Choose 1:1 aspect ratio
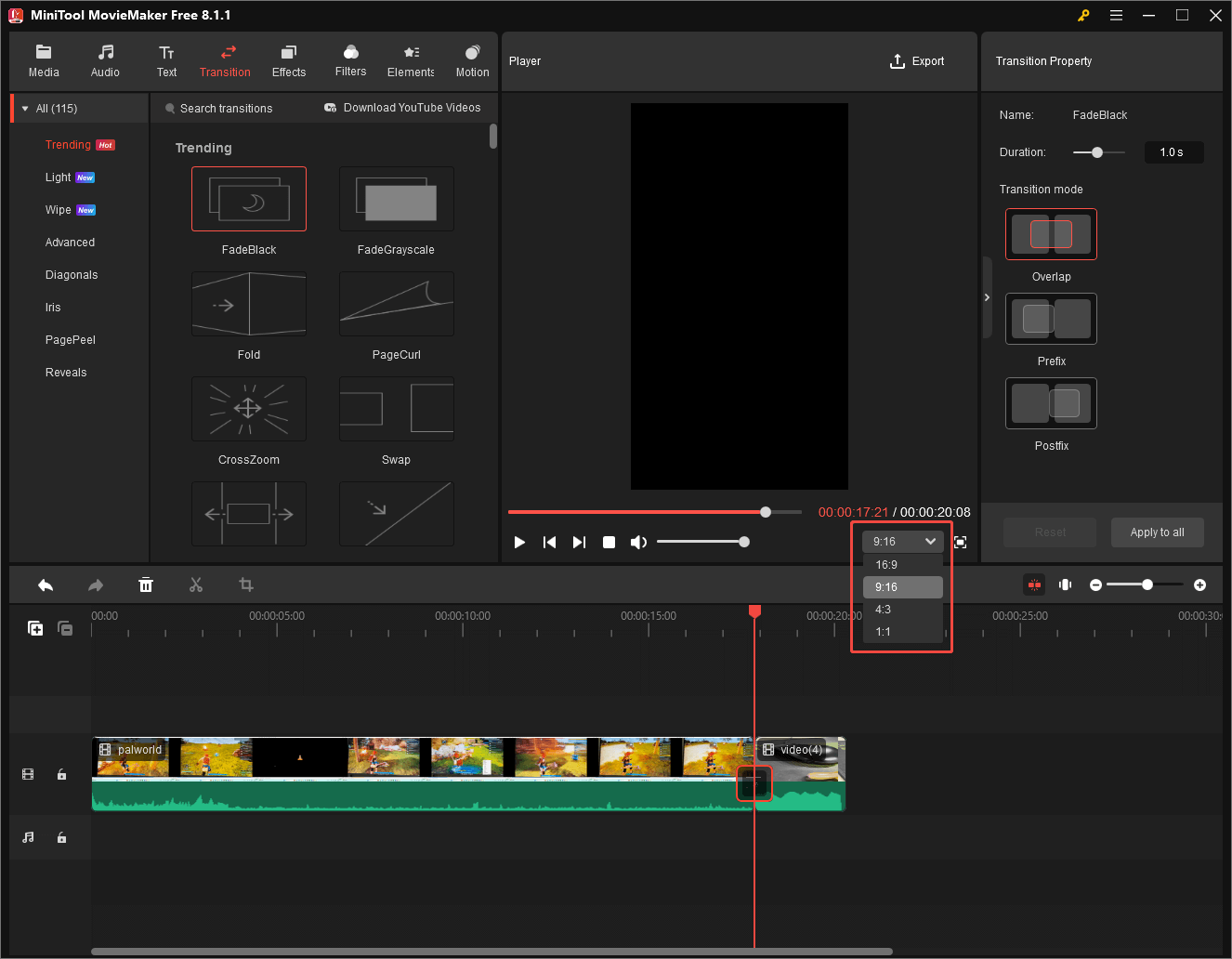This screenshot has width=1232, height=959. [902, 632]
